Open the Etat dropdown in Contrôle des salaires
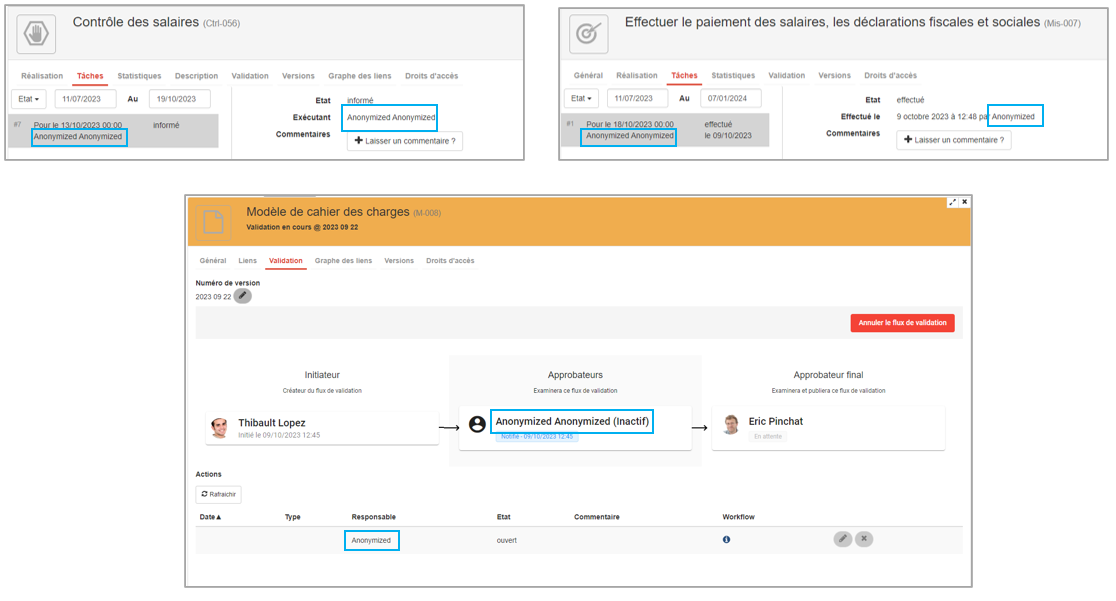Viewport: 1116px width, 601px height. point(28,99)
